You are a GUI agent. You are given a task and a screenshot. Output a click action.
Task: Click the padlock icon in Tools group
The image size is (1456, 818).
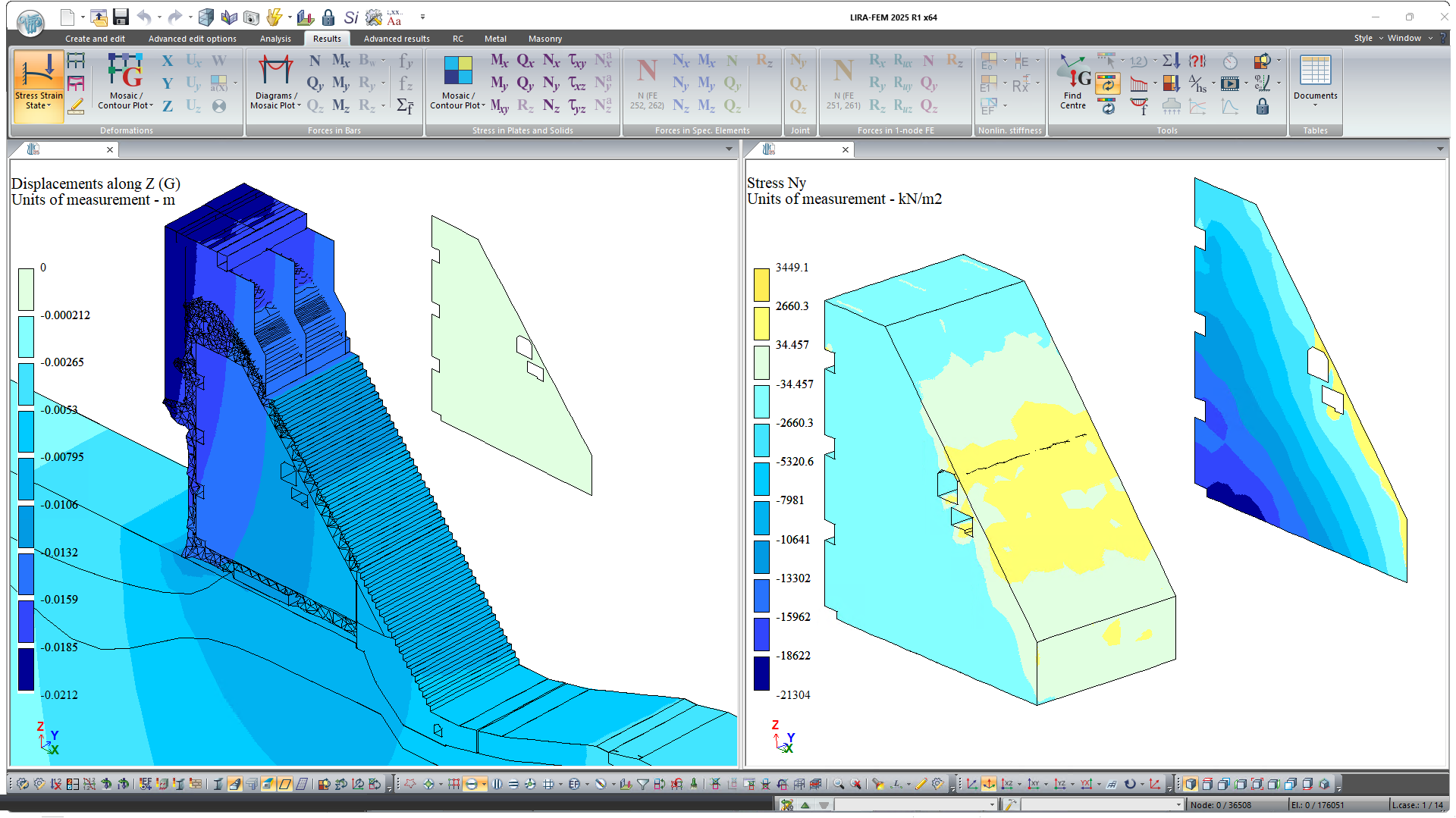click(1263, 107)
